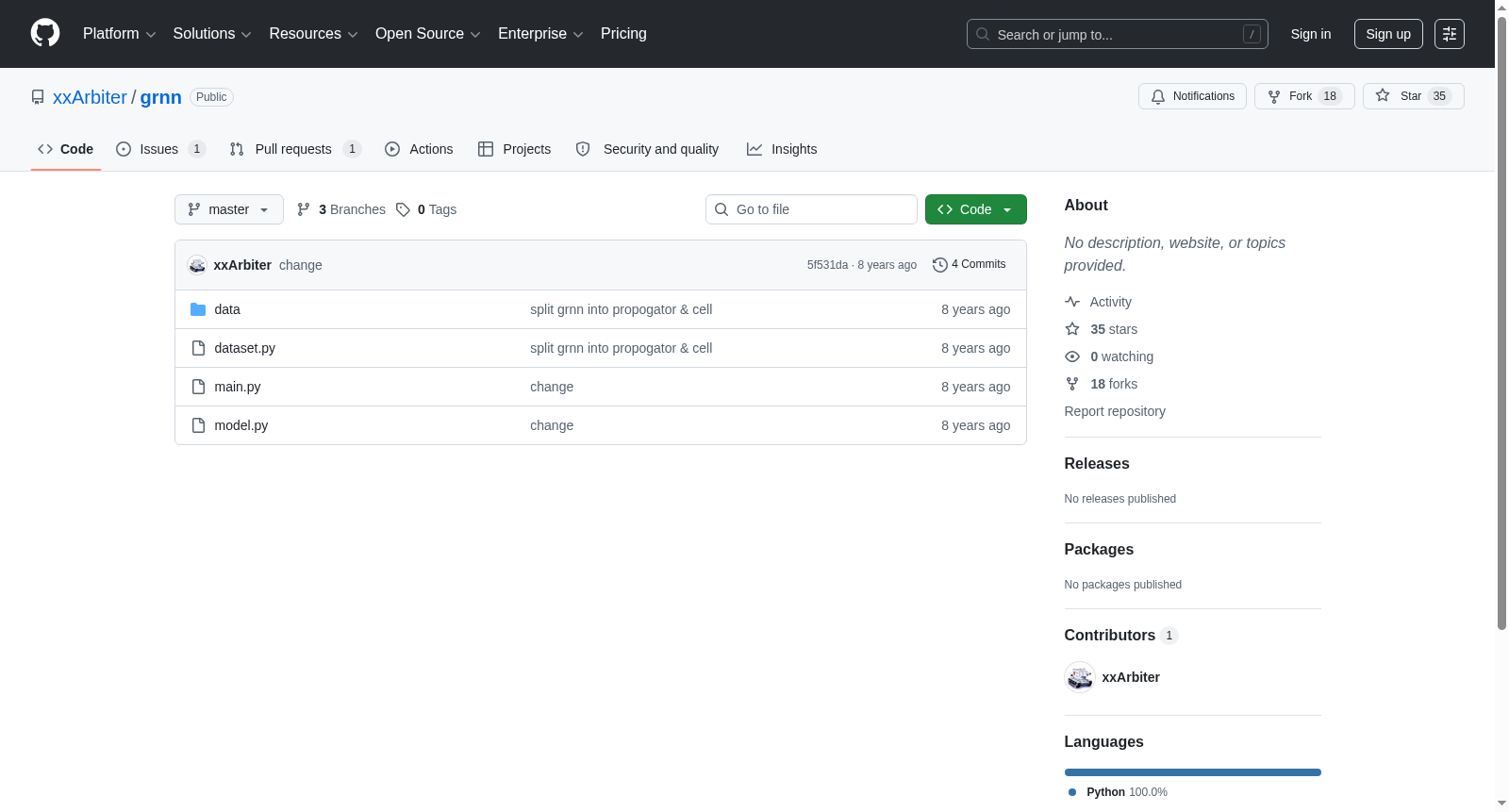Click the dataset.py file icon
Image resolution: width=1509 pixels, height=812 pixels.
(198, 348)
